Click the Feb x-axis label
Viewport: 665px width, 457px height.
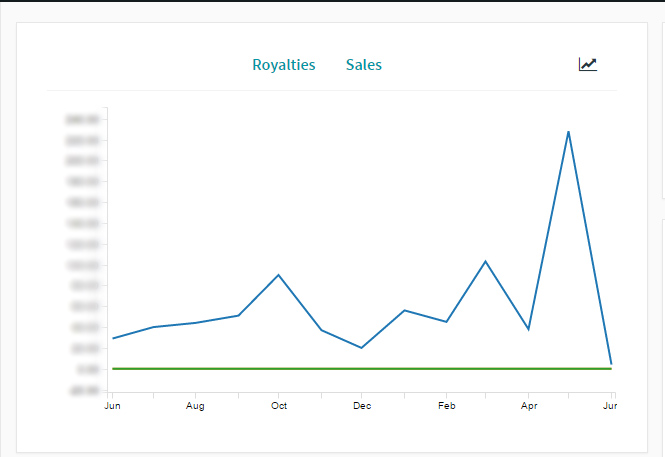point(446,406)
